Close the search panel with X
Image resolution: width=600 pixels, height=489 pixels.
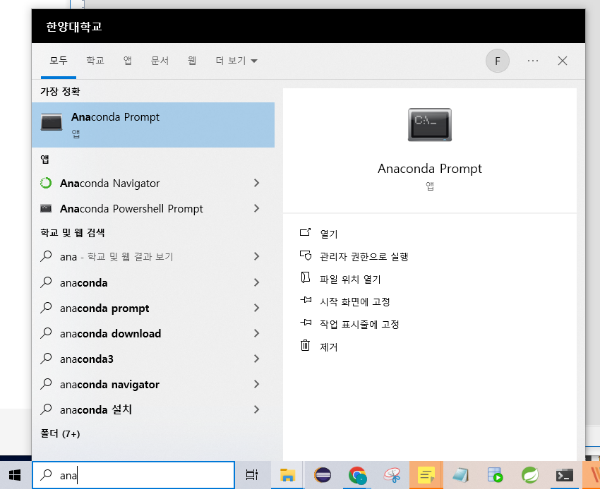[562, 61]
